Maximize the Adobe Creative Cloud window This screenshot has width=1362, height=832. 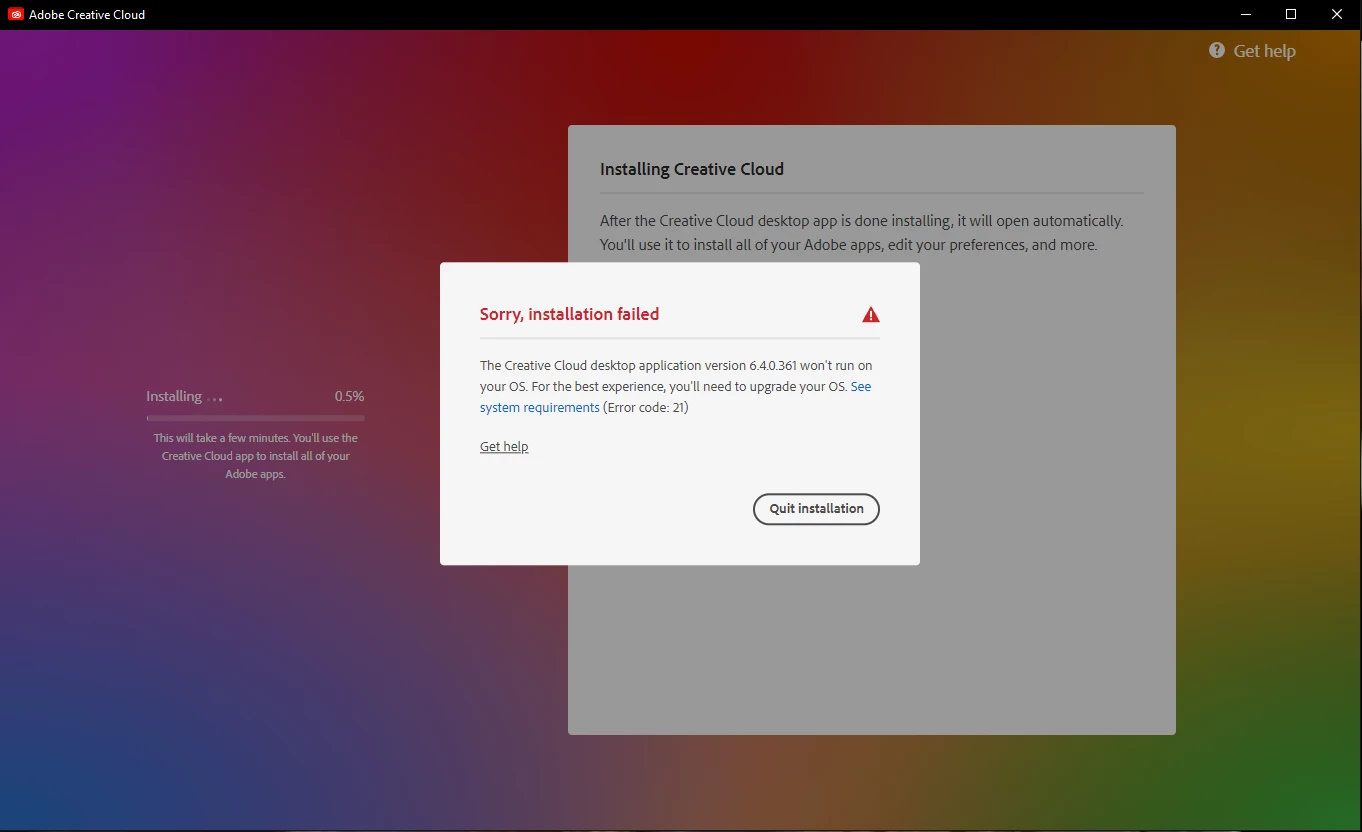tap(1291, 14)
